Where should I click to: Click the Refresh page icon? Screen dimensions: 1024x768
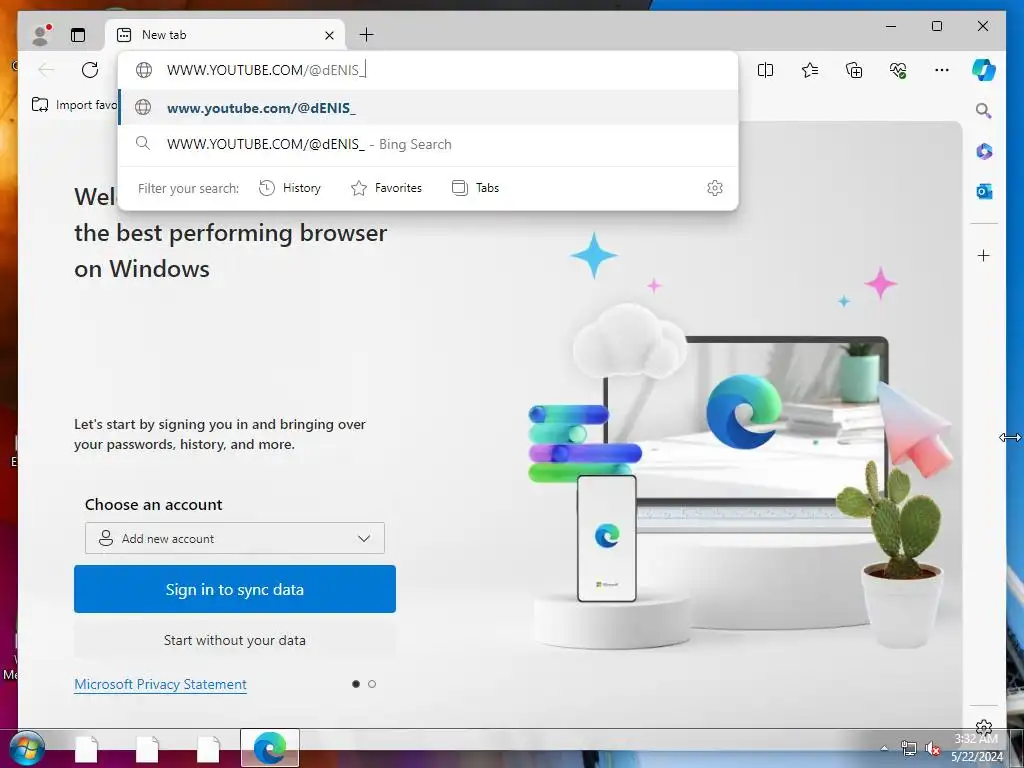tap(90, 70)
